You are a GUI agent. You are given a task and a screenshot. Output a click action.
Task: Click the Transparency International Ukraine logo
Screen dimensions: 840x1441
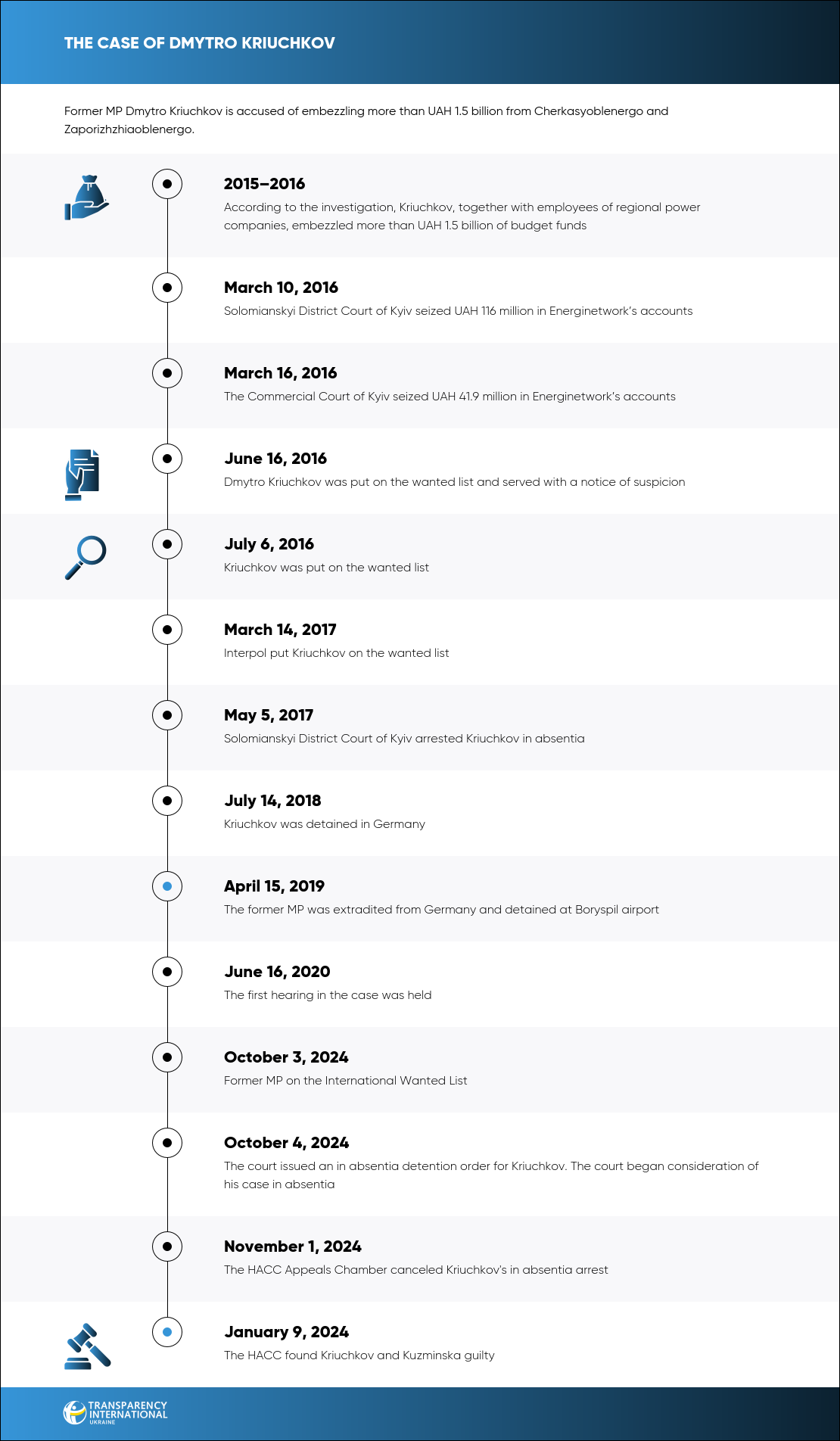point(116,1412)
